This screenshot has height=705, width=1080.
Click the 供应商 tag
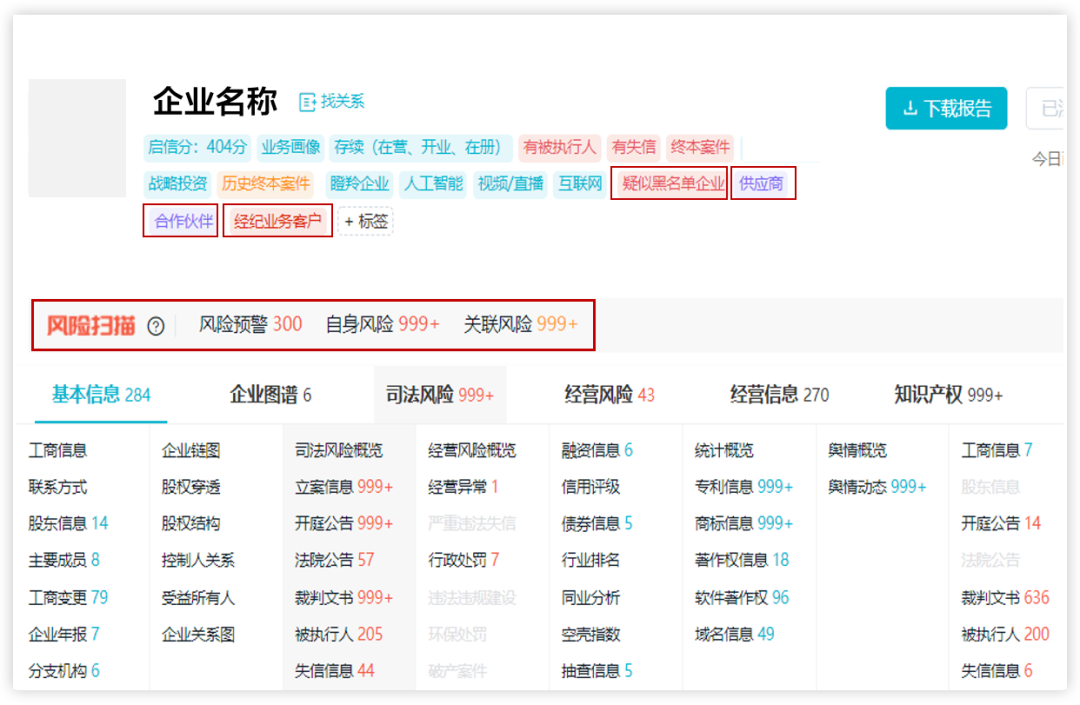coord(761,184)
